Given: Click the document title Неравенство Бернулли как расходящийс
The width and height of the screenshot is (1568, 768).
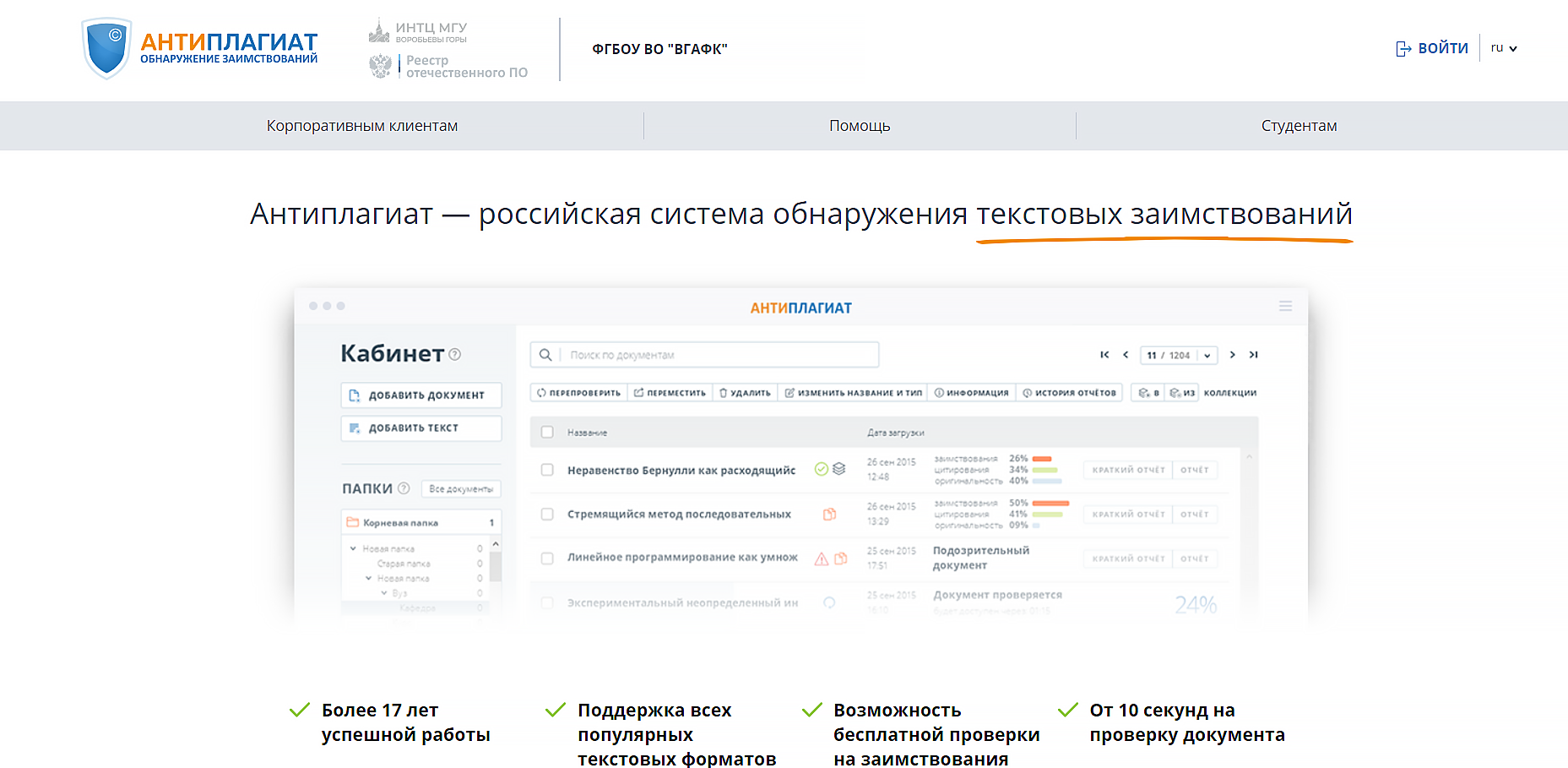Looking at the screenshot, I should [681, 470].
